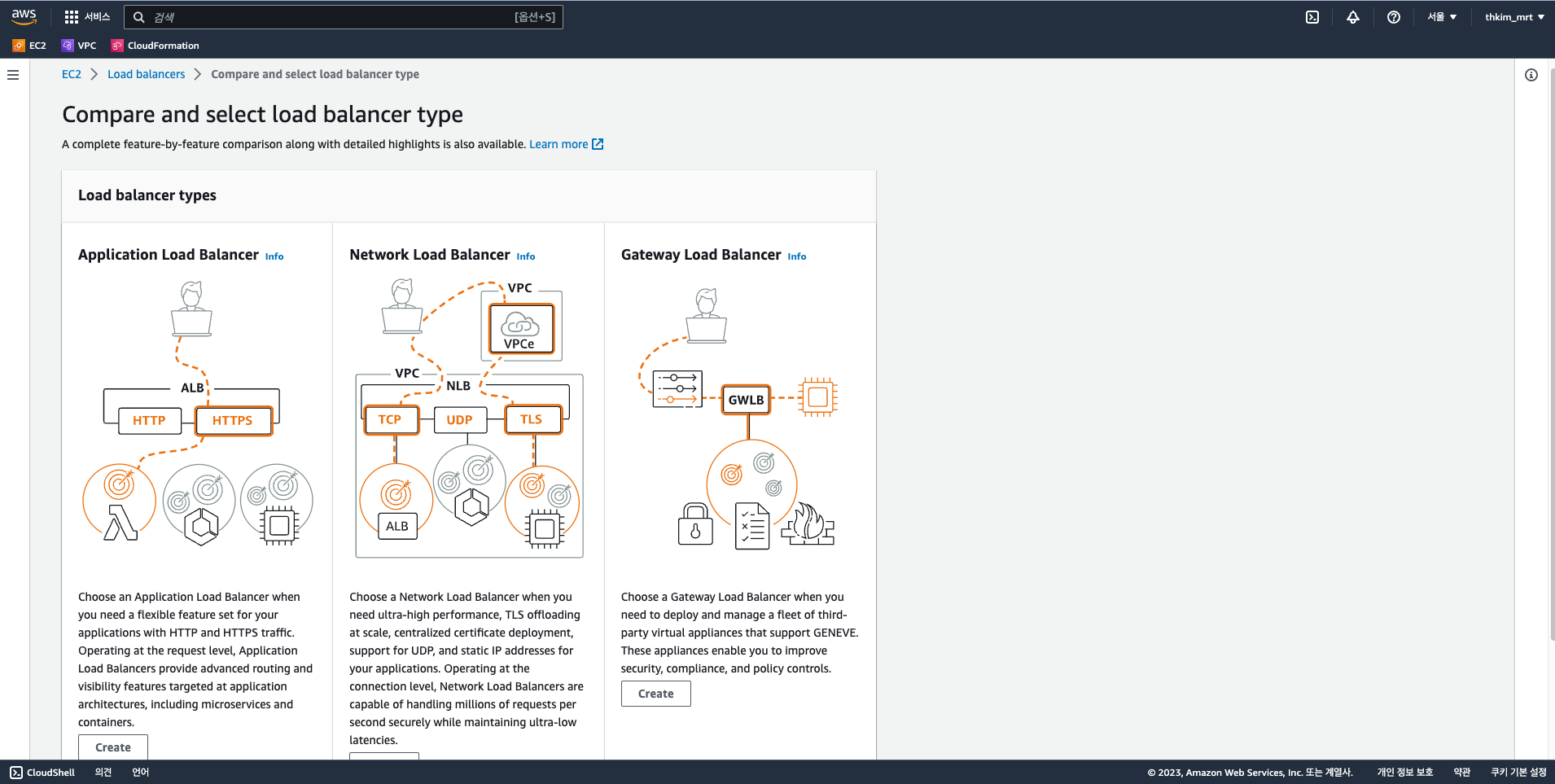
Task: Click the VPCe cloud icon in diagram
Action: pos(521,329)
